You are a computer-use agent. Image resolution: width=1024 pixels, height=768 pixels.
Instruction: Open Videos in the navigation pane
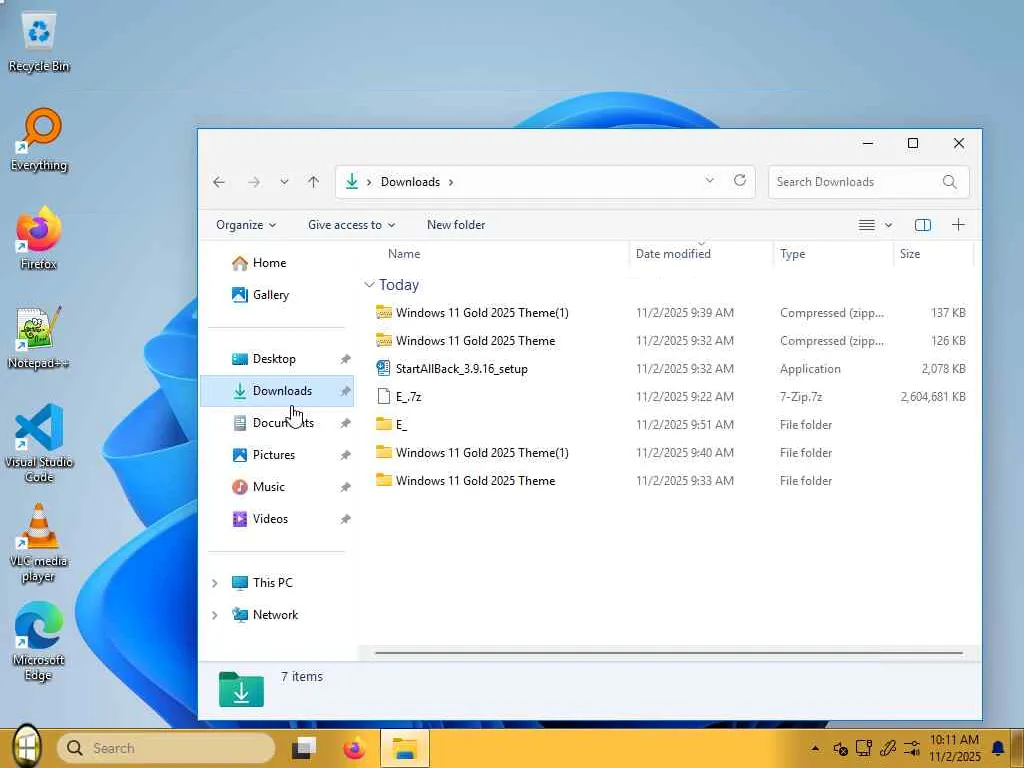click(270, 519)
